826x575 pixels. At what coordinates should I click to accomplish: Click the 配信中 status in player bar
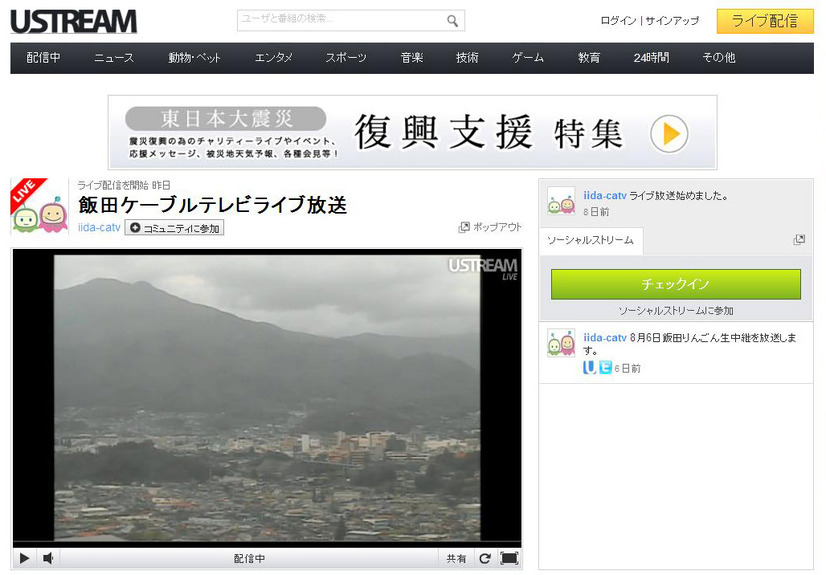coord(249,559)
